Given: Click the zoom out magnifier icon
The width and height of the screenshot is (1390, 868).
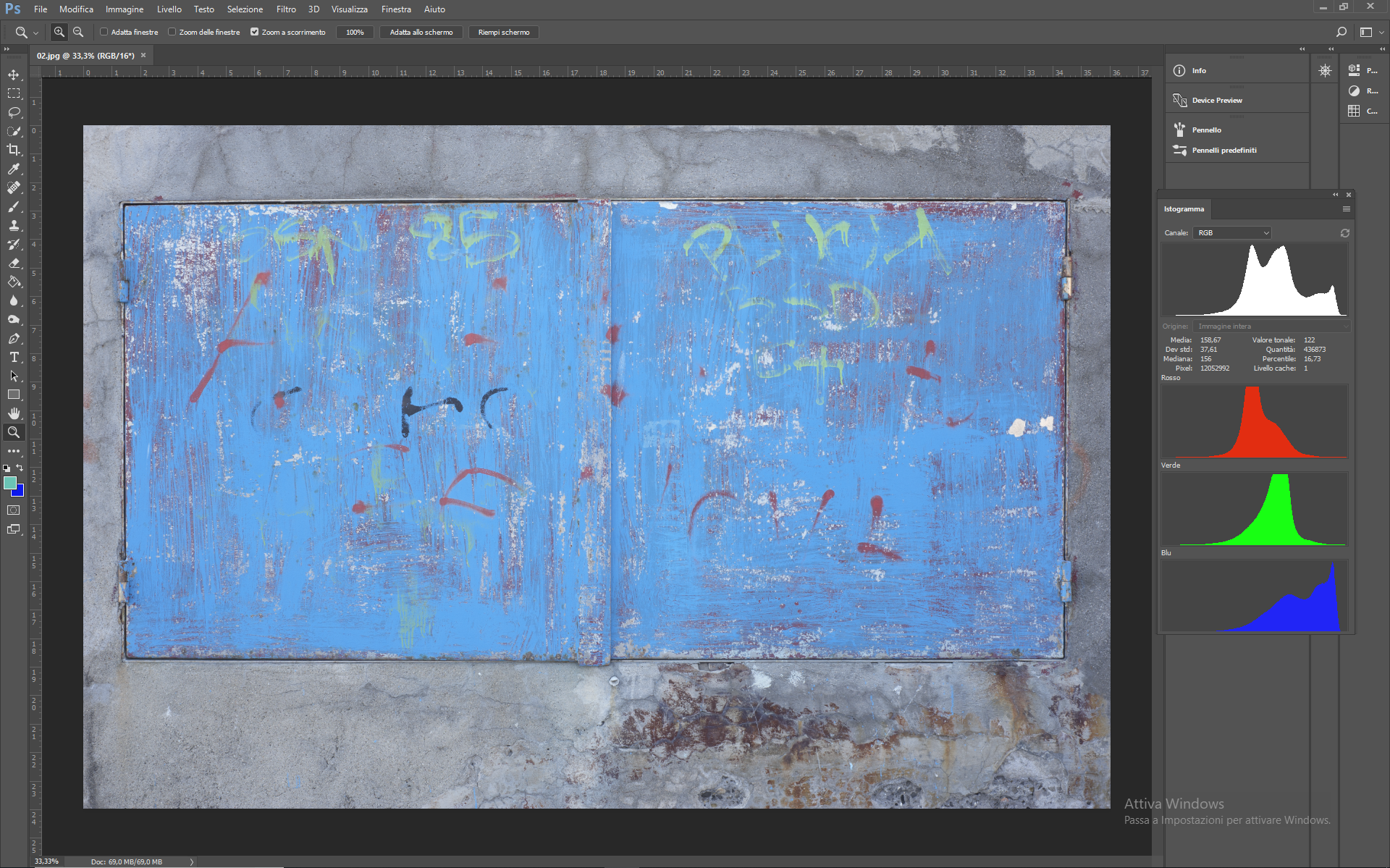Looking at the screenshot, I should click(78, 32).
